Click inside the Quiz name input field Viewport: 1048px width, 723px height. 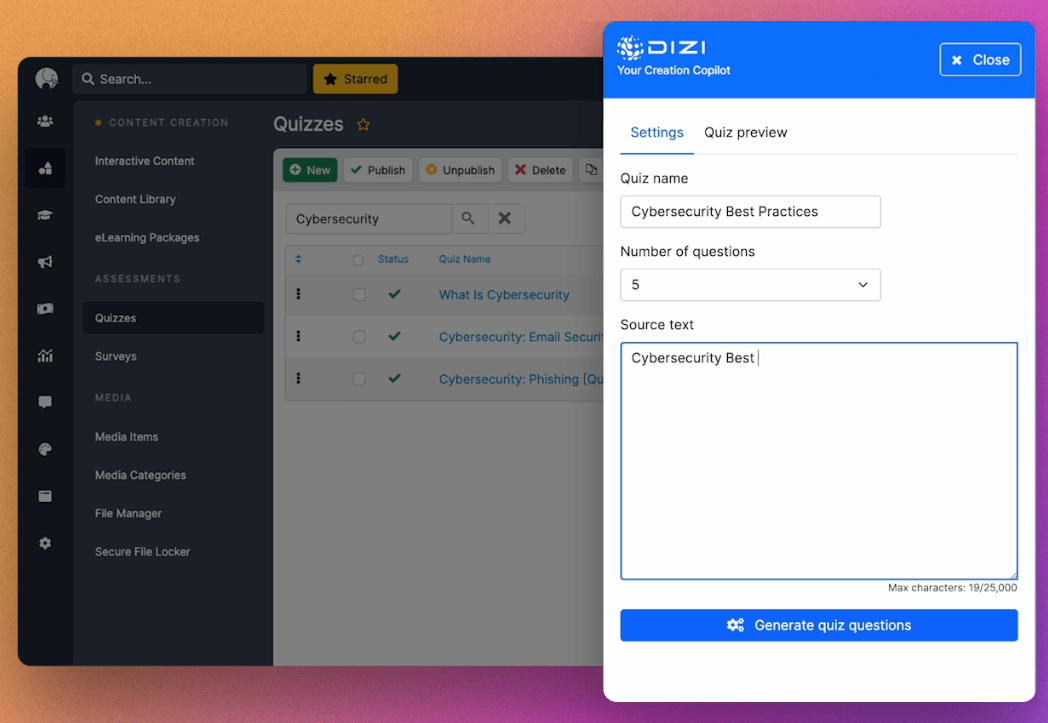(750, 212)
